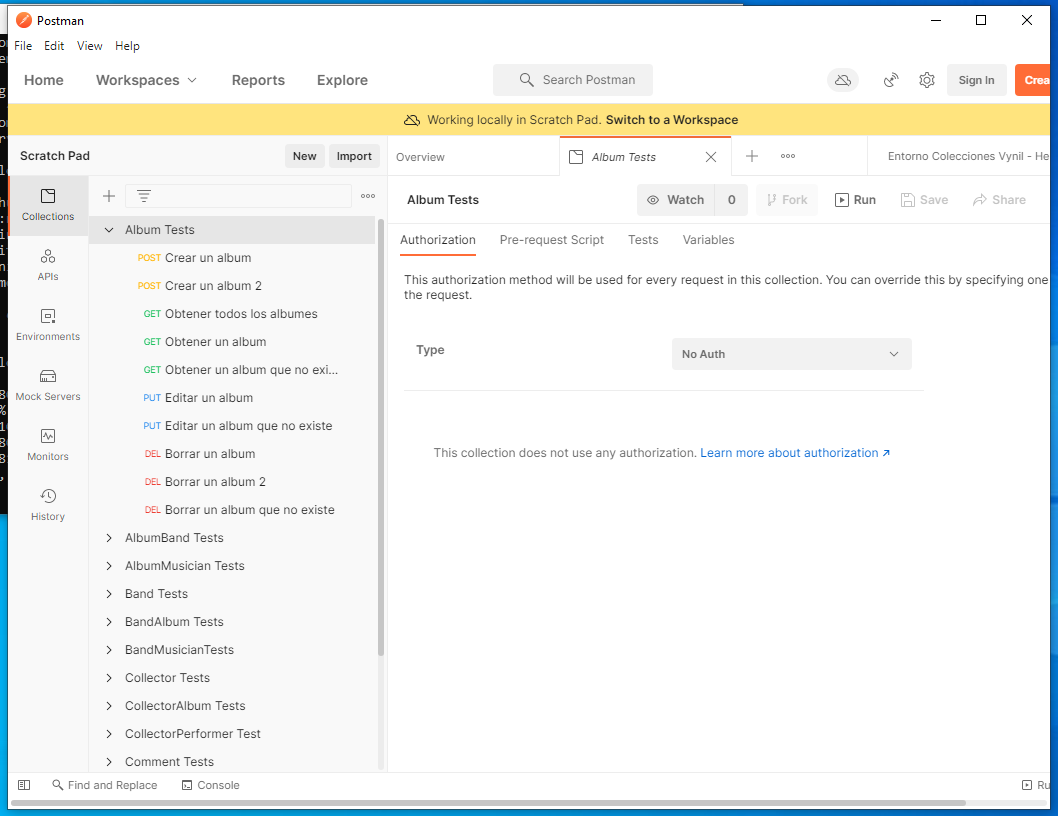Click the collections filter input field
Screen dimensions: 1058x816
(239, 196)
